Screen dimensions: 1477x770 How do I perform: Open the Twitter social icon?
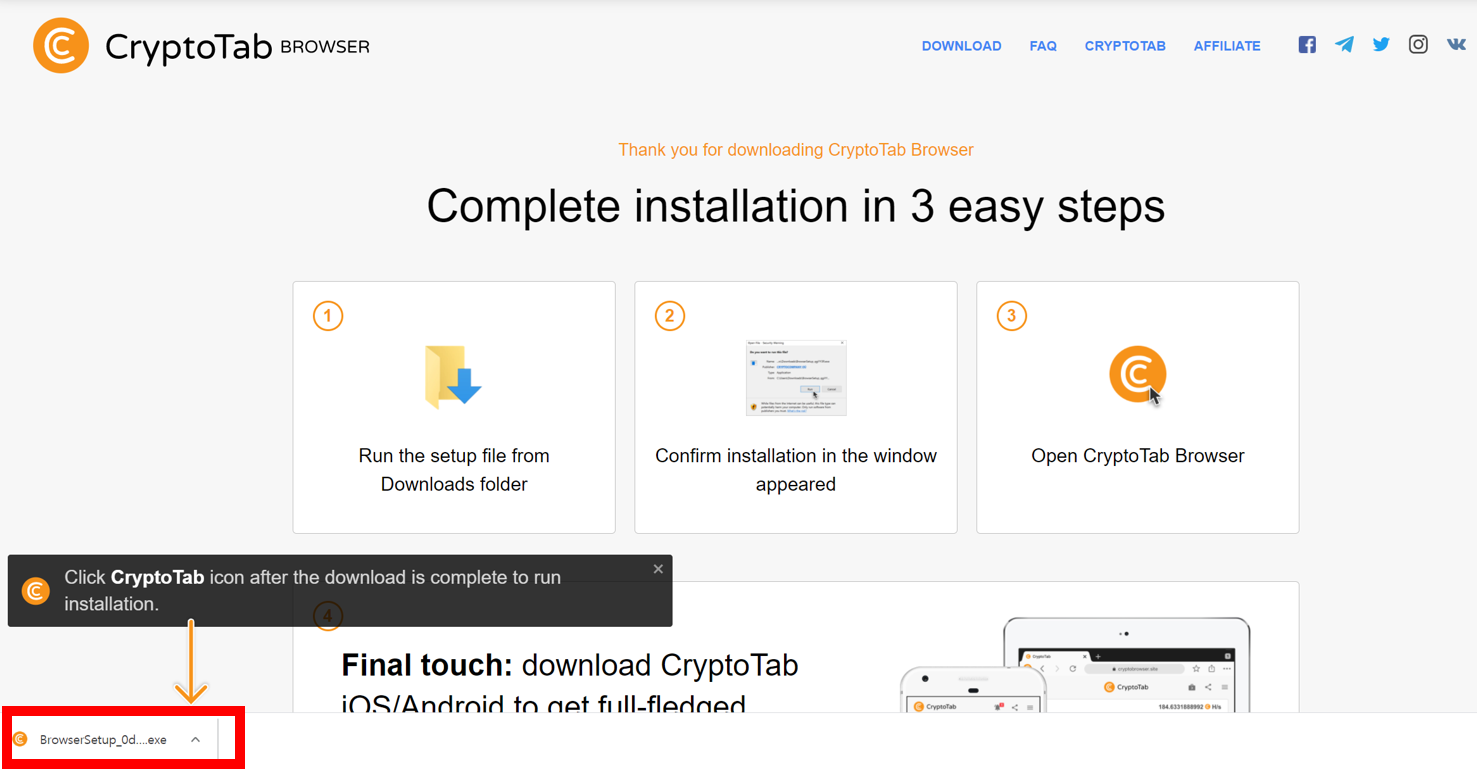pos(1381,44)
